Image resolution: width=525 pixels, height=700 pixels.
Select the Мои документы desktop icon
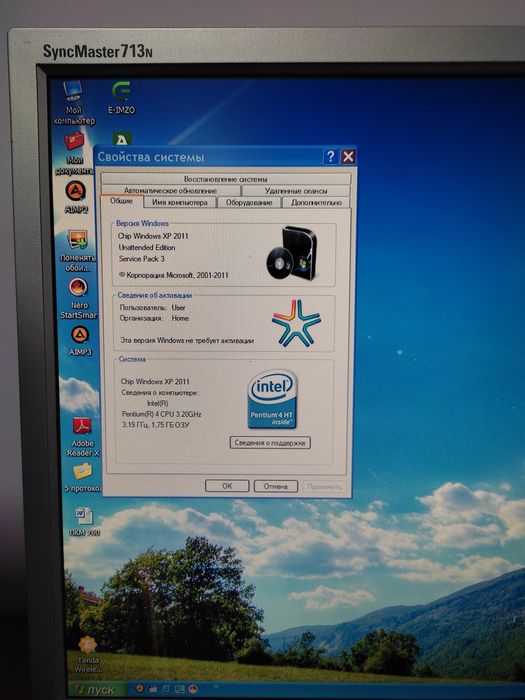(x=75, y=153)
